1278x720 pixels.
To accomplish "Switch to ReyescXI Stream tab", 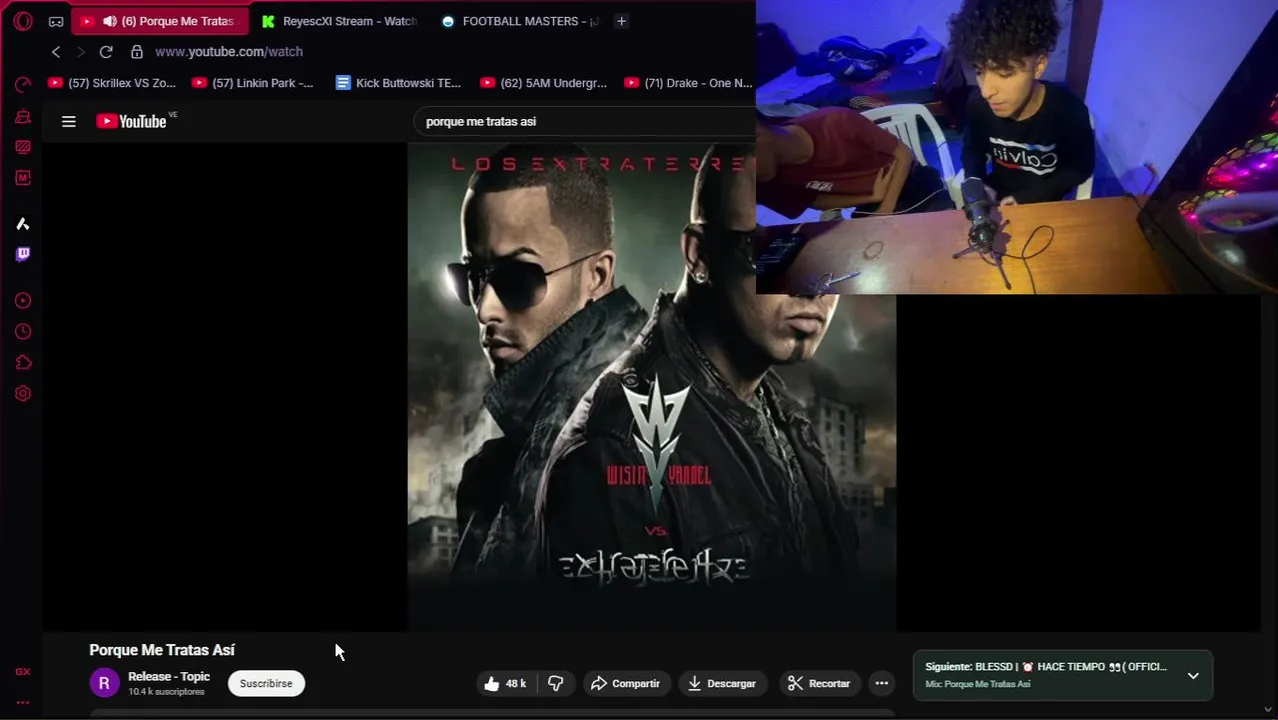I will click(x=340, y=21).
